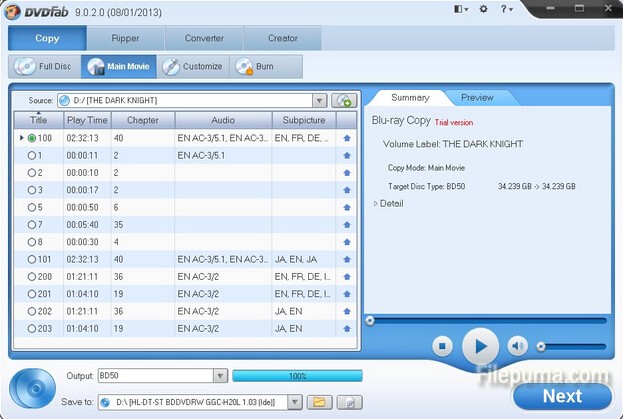Browse for the save folder with the folder icon

tap(319, 401)
